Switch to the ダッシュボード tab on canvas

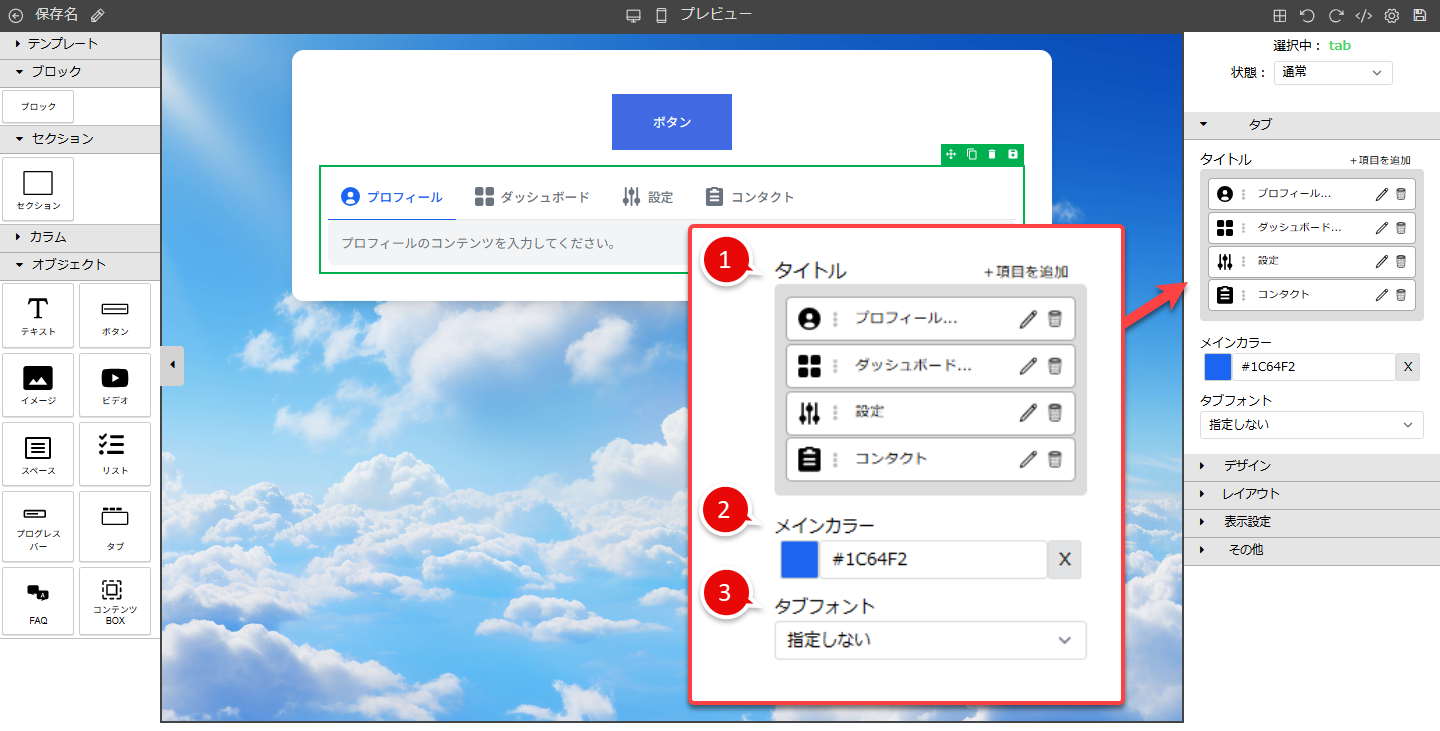click(x=532, y=197)
